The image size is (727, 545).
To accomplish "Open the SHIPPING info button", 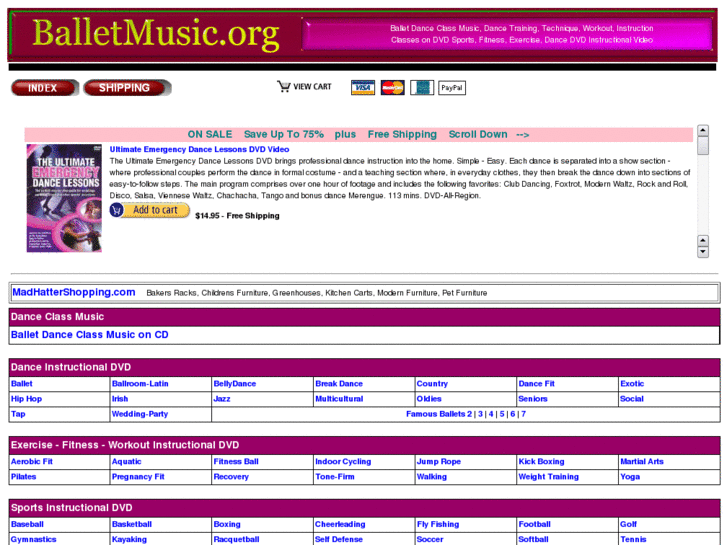I will coord(128,88).
